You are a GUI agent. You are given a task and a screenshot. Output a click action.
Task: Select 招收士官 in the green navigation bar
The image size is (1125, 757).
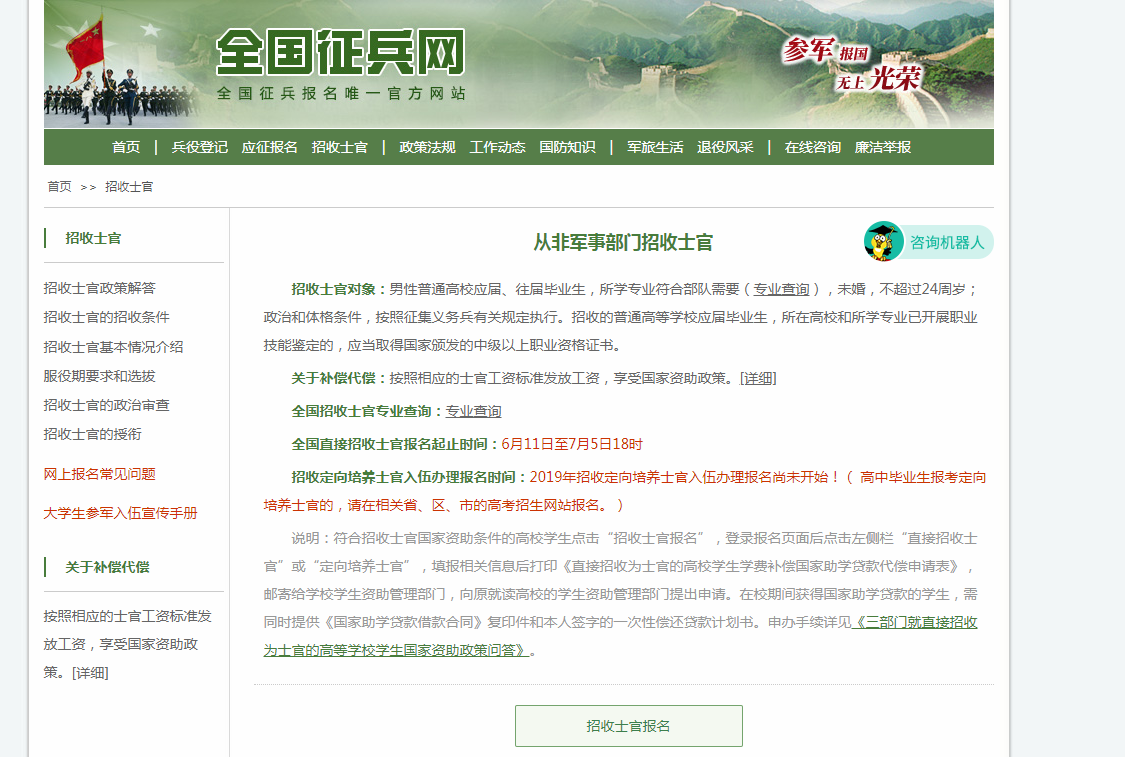[339, 147]
